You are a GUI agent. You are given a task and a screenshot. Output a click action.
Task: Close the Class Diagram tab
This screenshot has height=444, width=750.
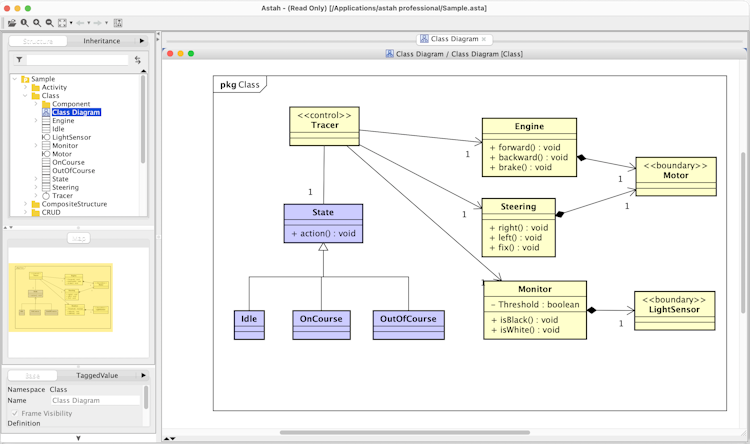484,39
